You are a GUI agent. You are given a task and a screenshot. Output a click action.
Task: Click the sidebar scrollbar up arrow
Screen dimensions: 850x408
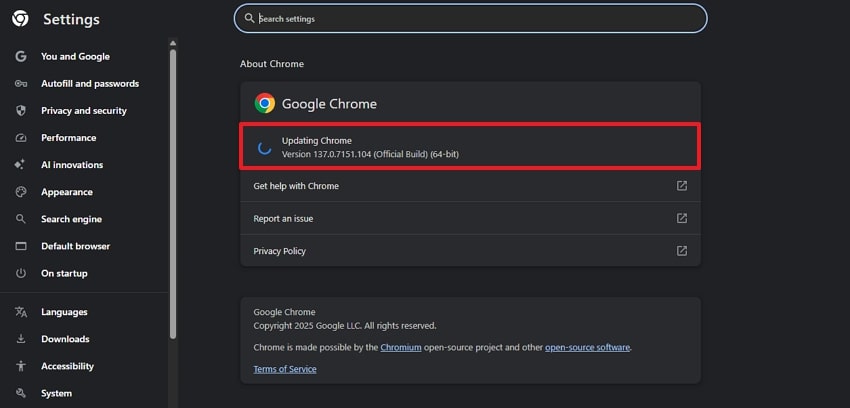pyautogui.click(x=173, y=43)
